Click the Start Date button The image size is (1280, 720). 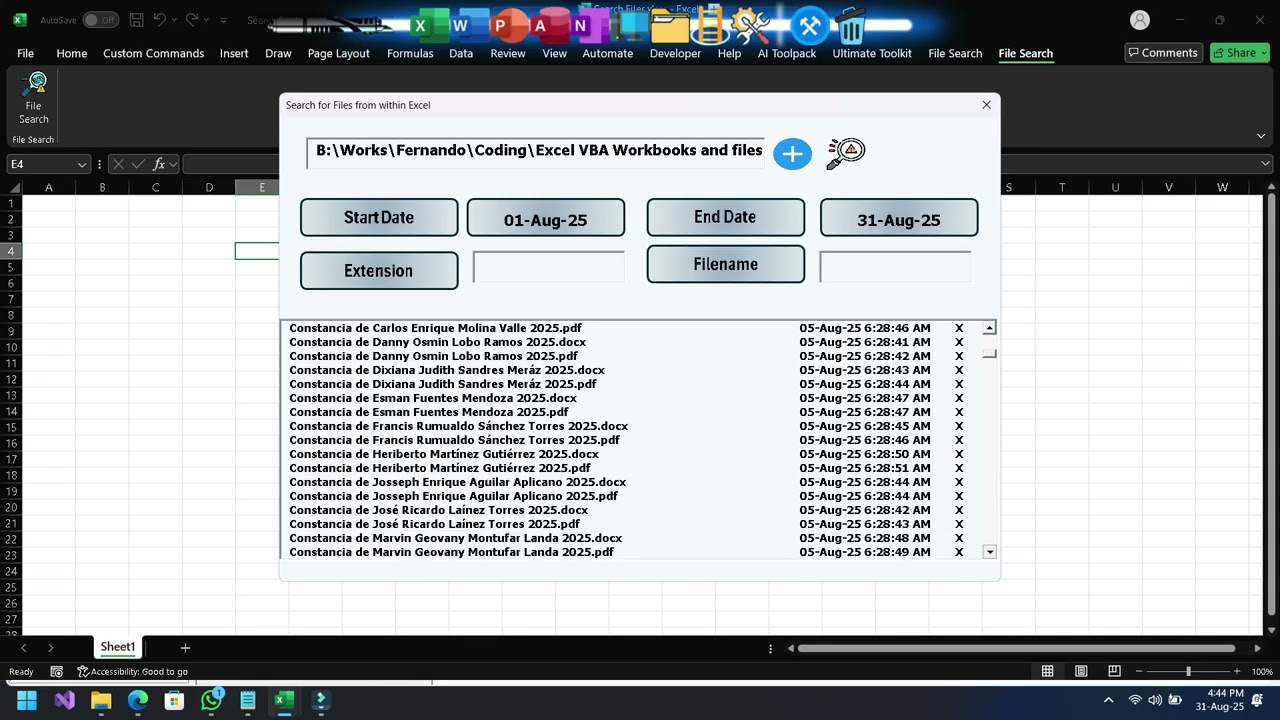379,217
